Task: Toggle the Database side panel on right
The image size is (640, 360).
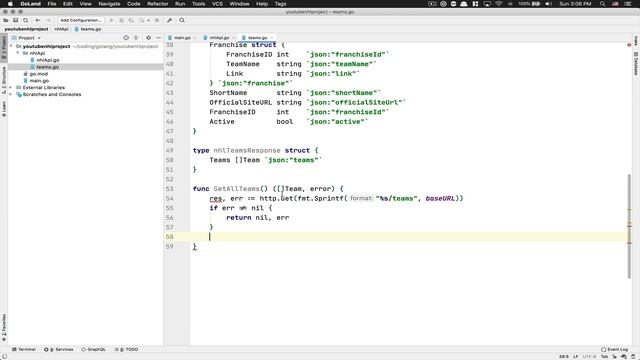Action: [636, 63]
